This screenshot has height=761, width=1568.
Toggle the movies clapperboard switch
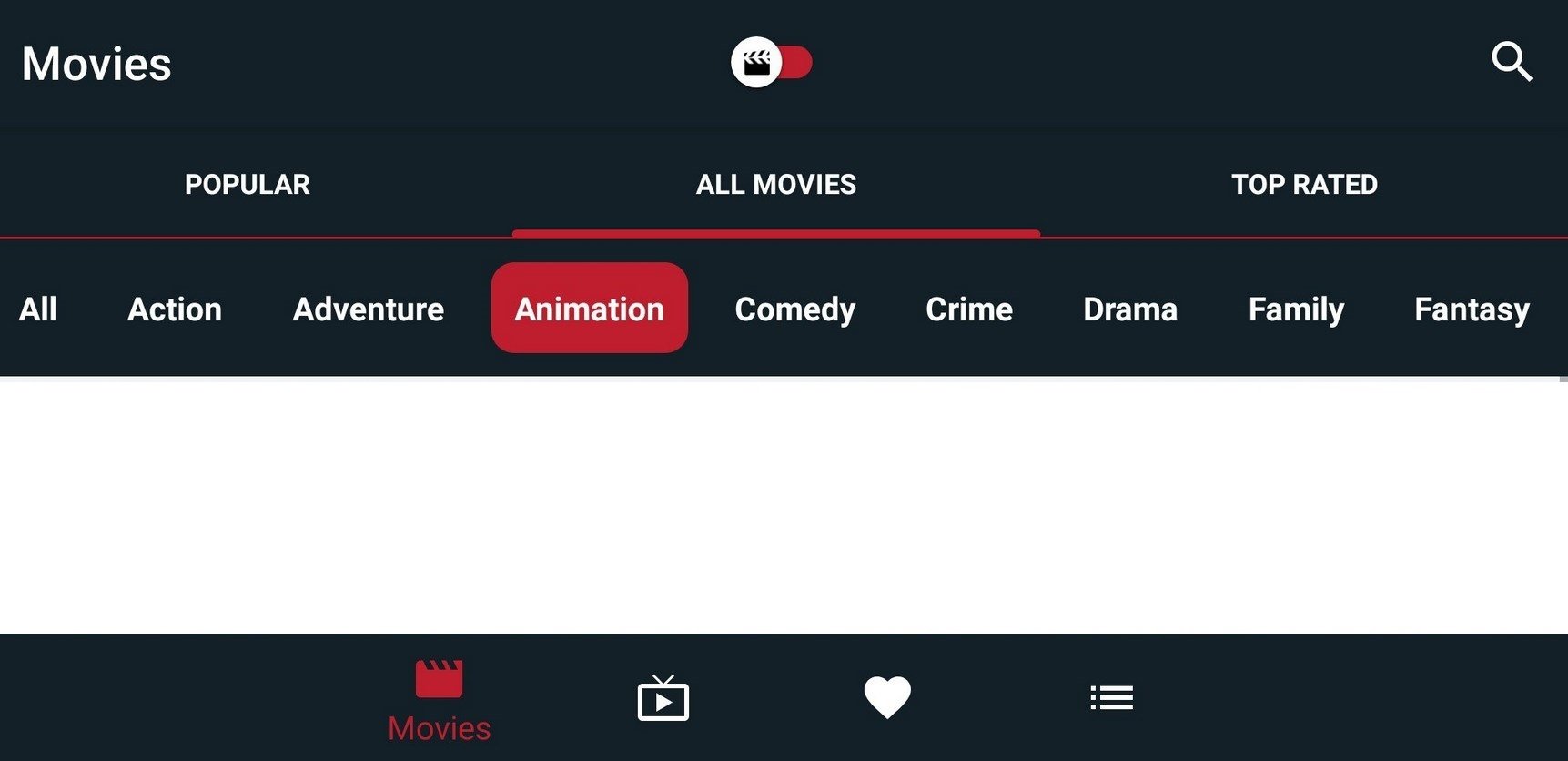pos(771,63)
